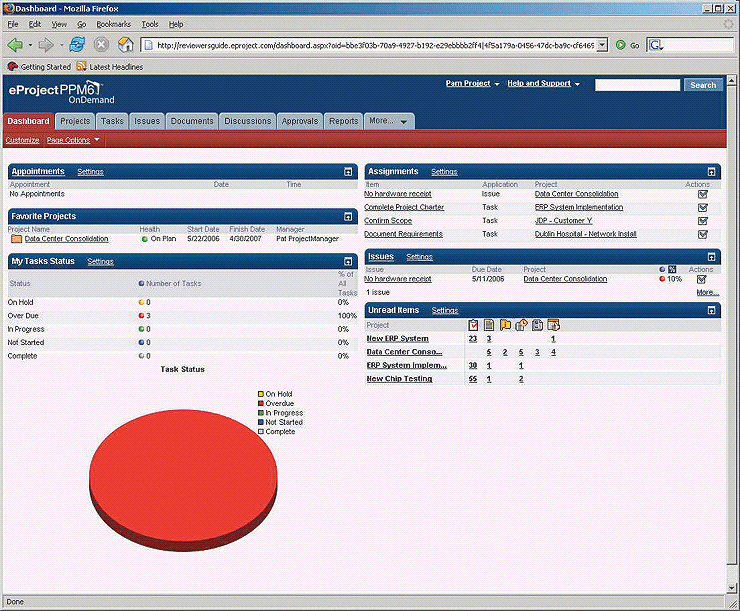Viewport: 740px width, 611px height.
Task: Open the Forward button history dropdown
Action: 61,45
